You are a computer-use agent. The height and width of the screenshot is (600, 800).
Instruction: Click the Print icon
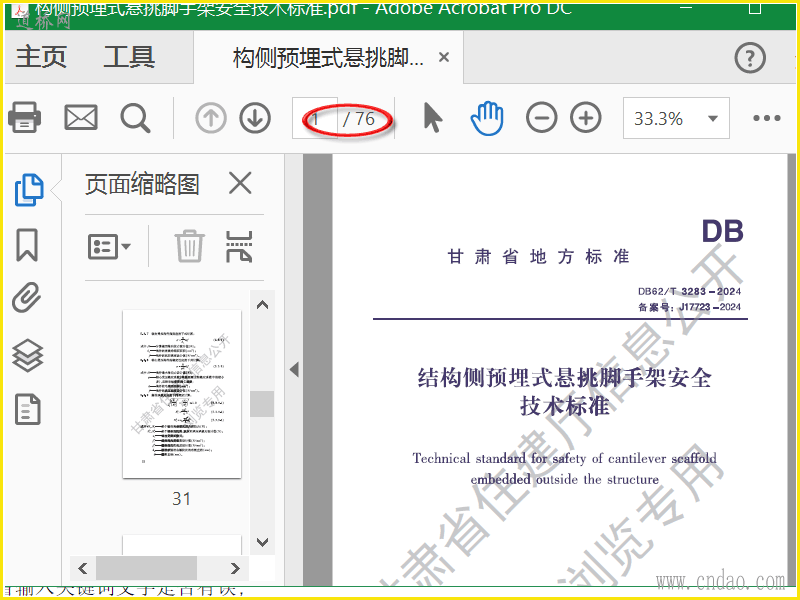click(x=24, y=118)
